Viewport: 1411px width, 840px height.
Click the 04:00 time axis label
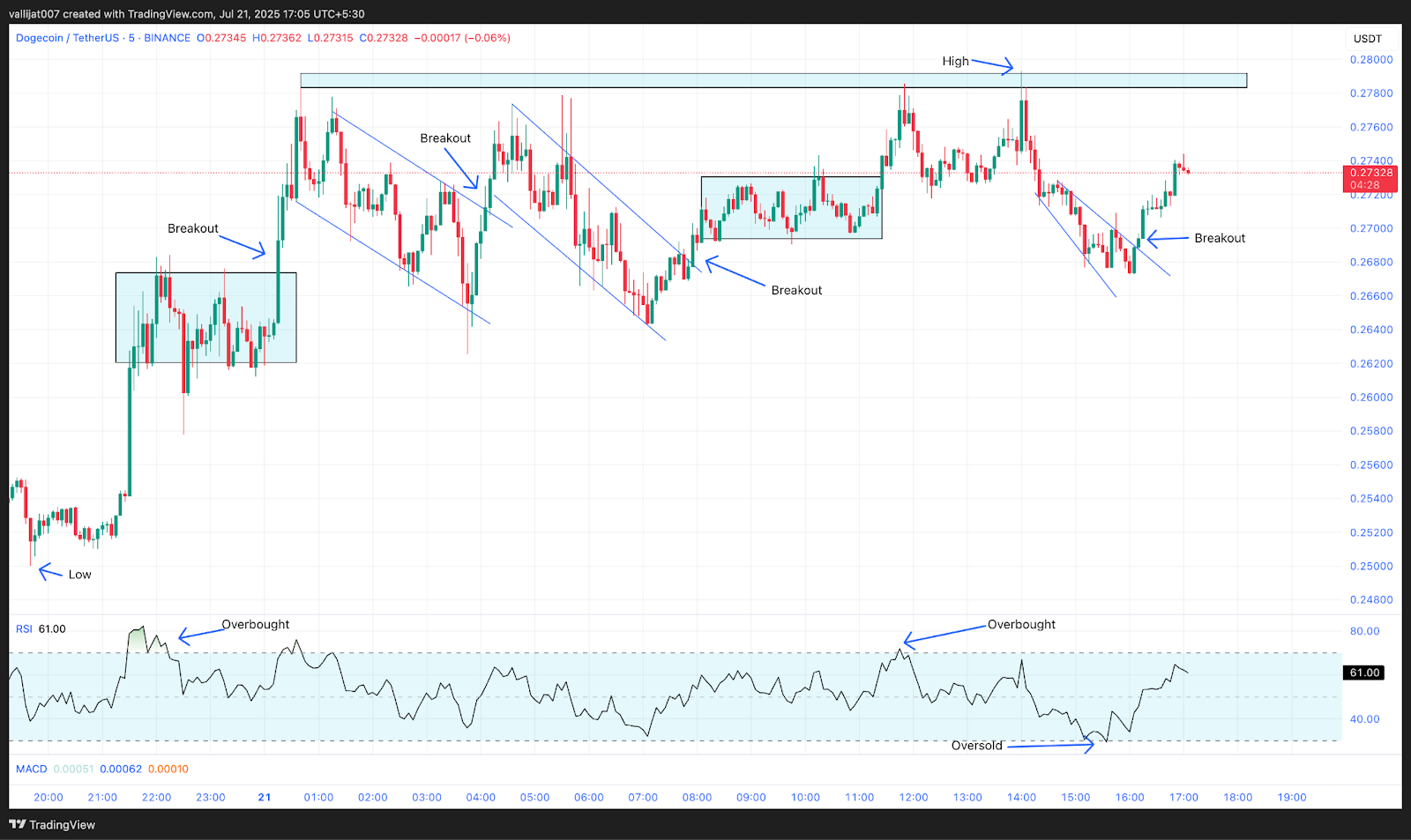(481, 797)
